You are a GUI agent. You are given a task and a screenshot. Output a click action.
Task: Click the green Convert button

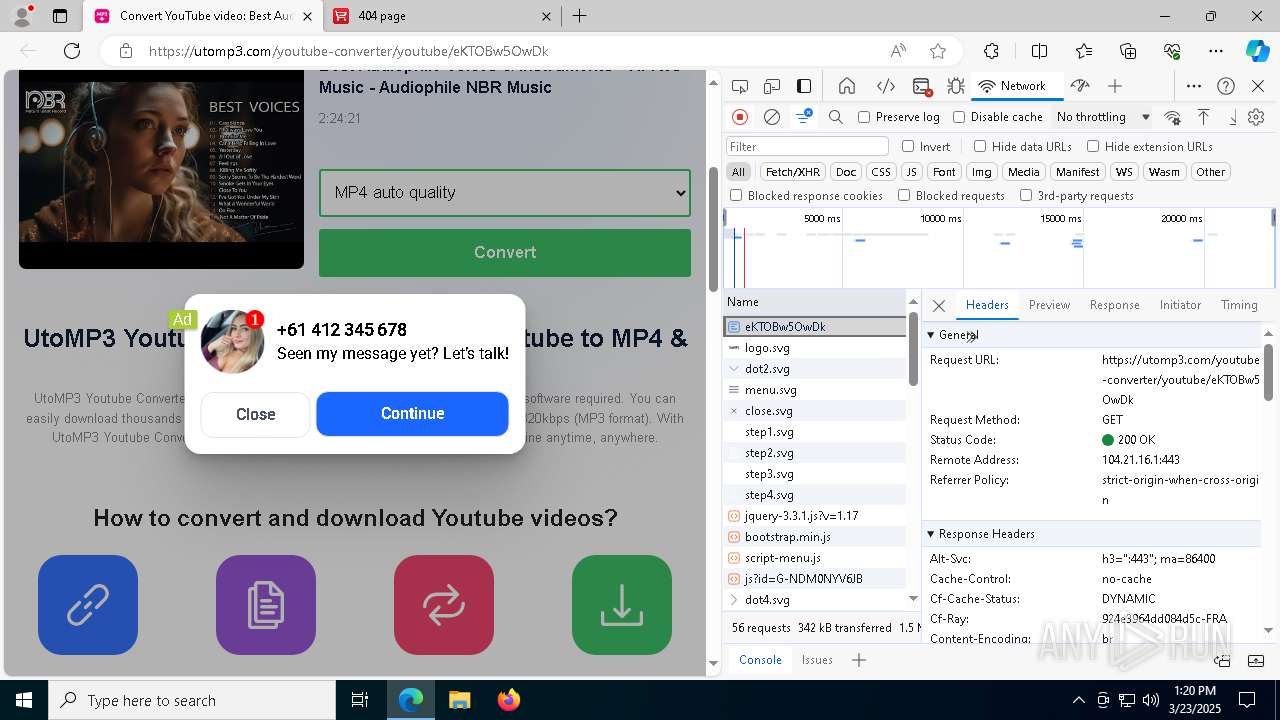pyautogui.click(x=505, y=252)
